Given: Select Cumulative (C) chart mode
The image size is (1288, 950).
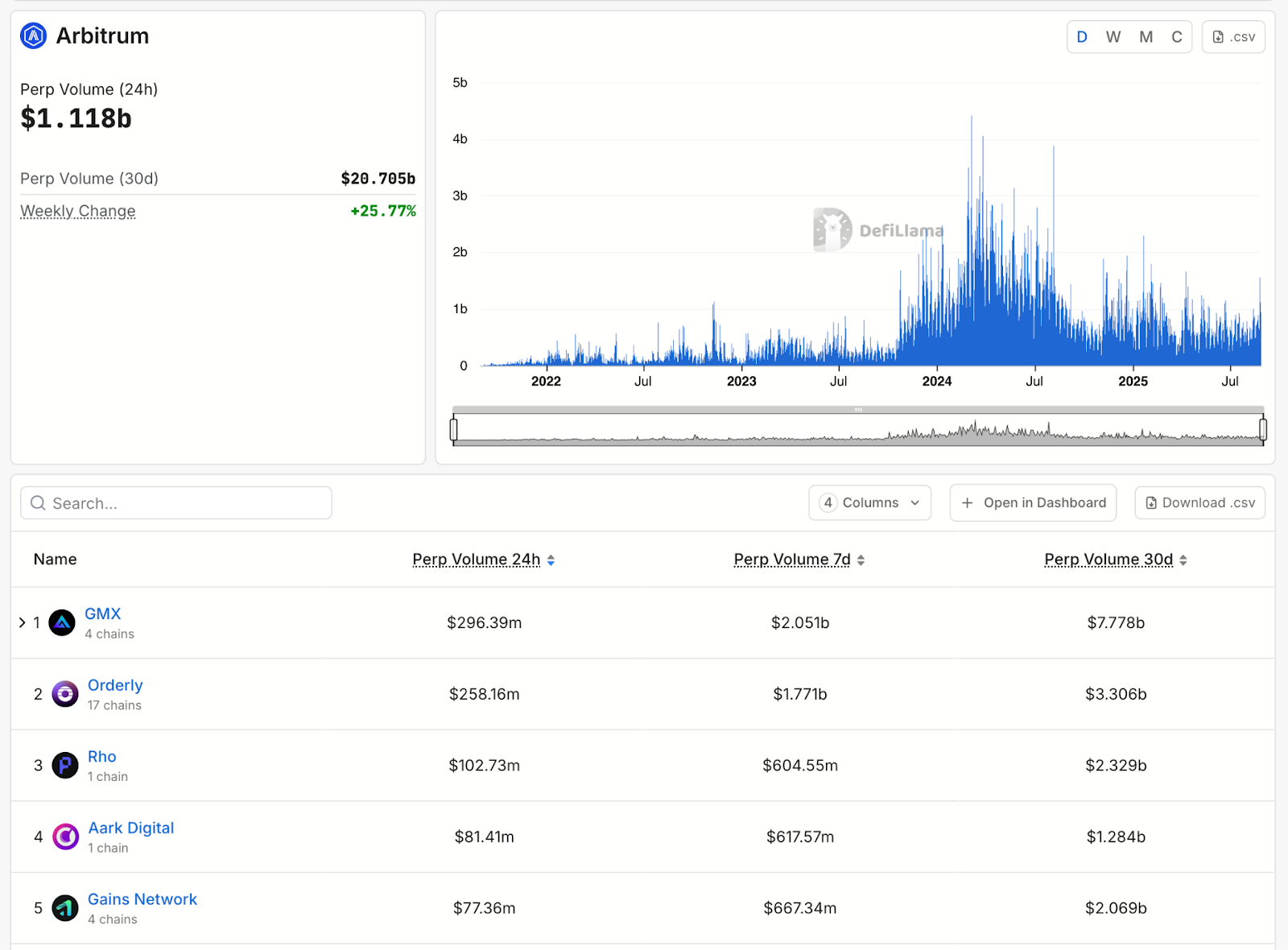Looking at the screenshot, I should [x=1176, y=37].
